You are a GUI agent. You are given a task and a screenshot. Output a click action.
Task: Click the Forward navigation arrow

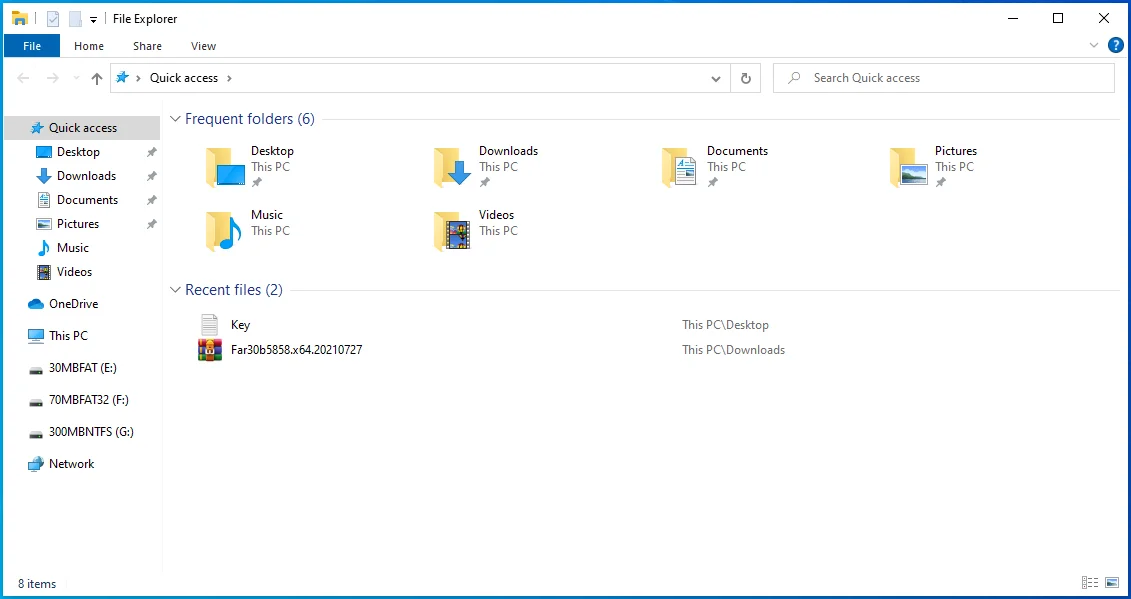53,78
